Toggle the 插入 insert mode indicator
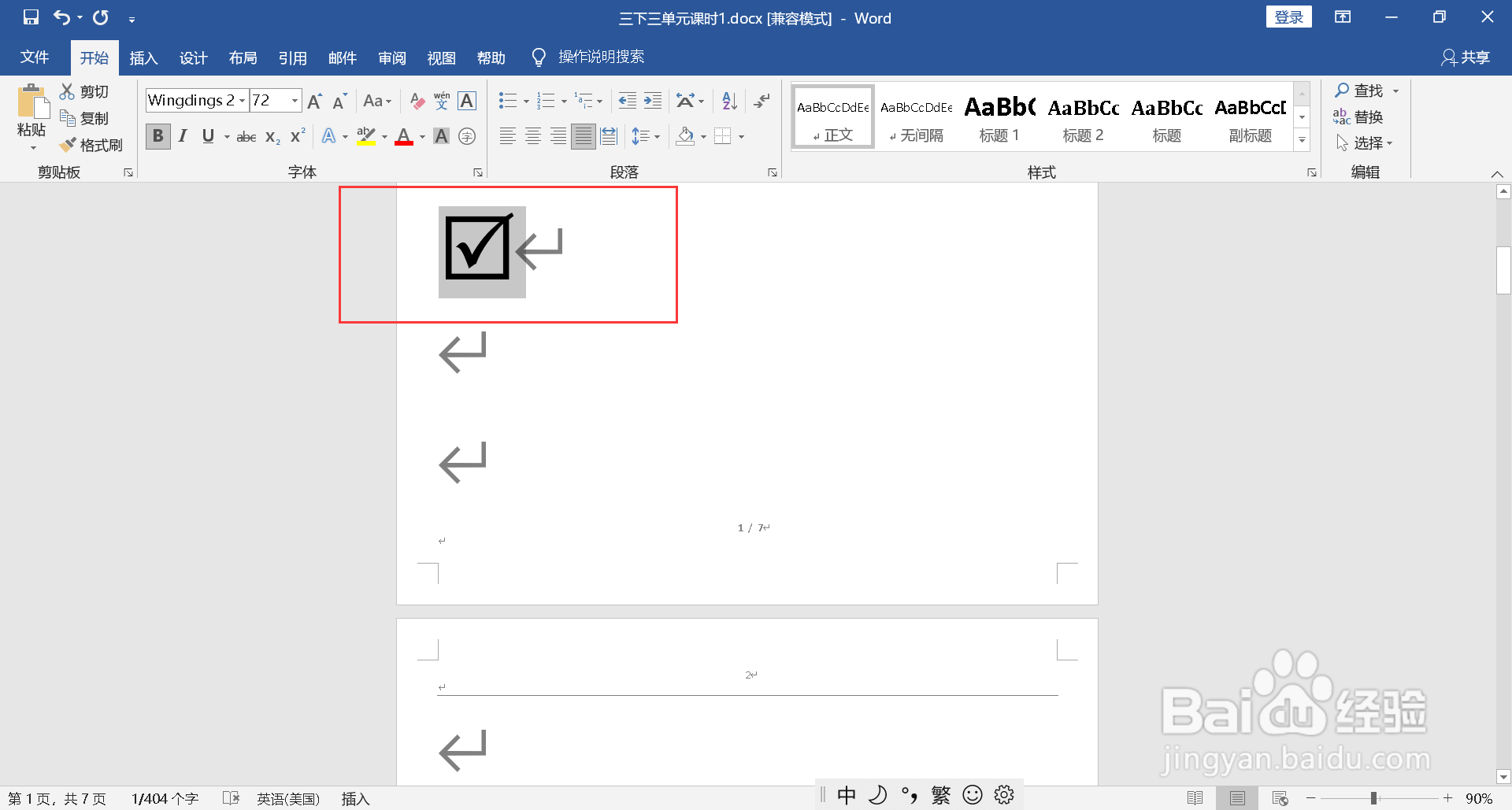This screenshot has width=1512, height=810. [355, 798]
